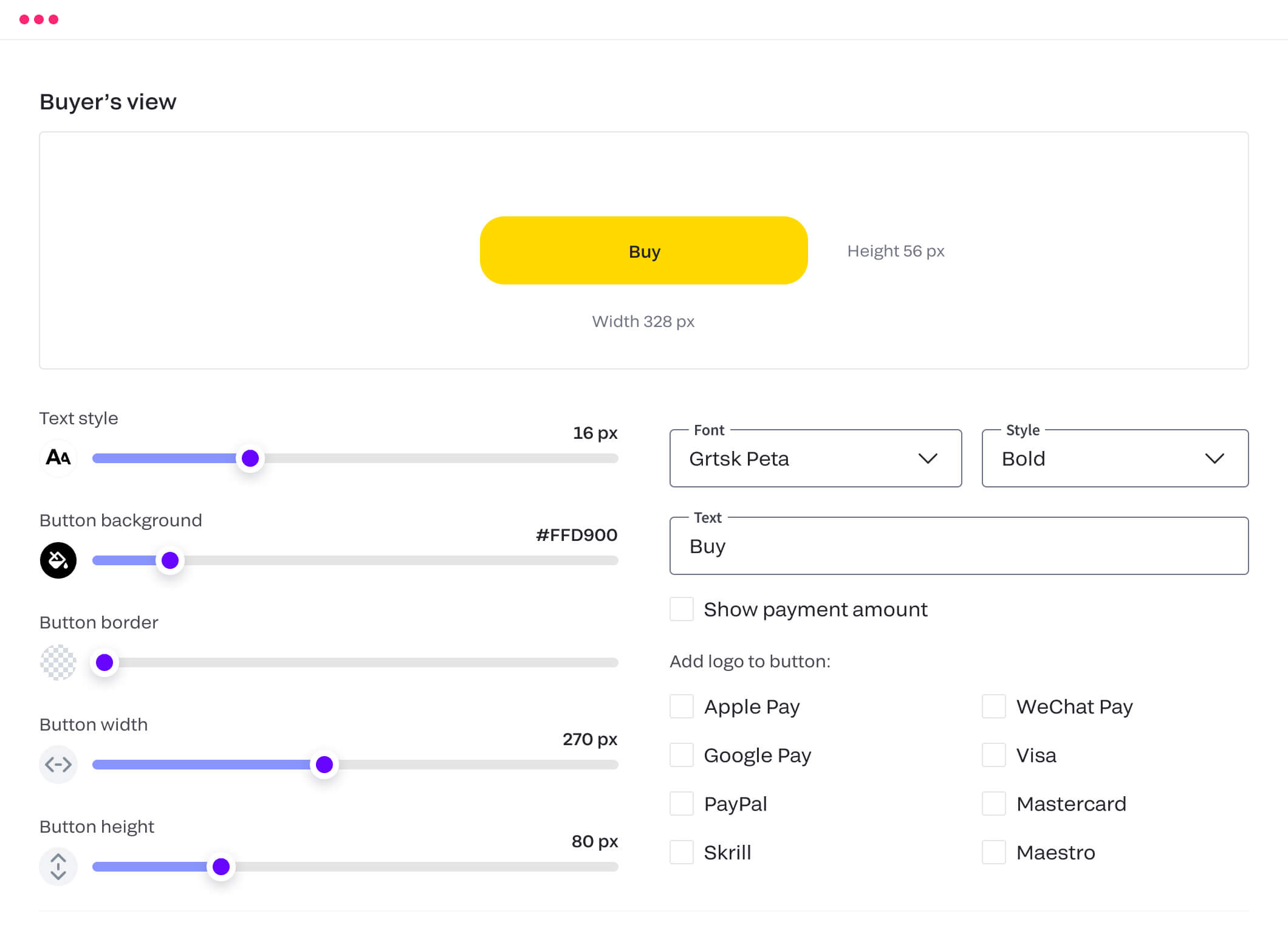This screenshot has height=936, width=1288.
Task: Click the Button width slider handle
Action: pyautogui.click(x=324, y=764)
